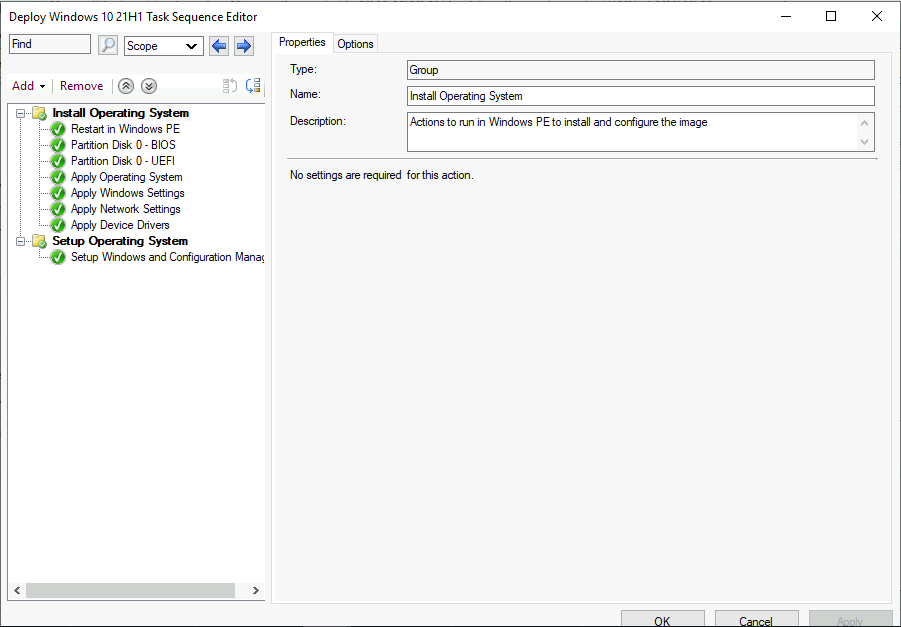Screen dimensions: 901x627
Task: Click the read-only Type field showing Group
Action: click(x=641, y=70)
